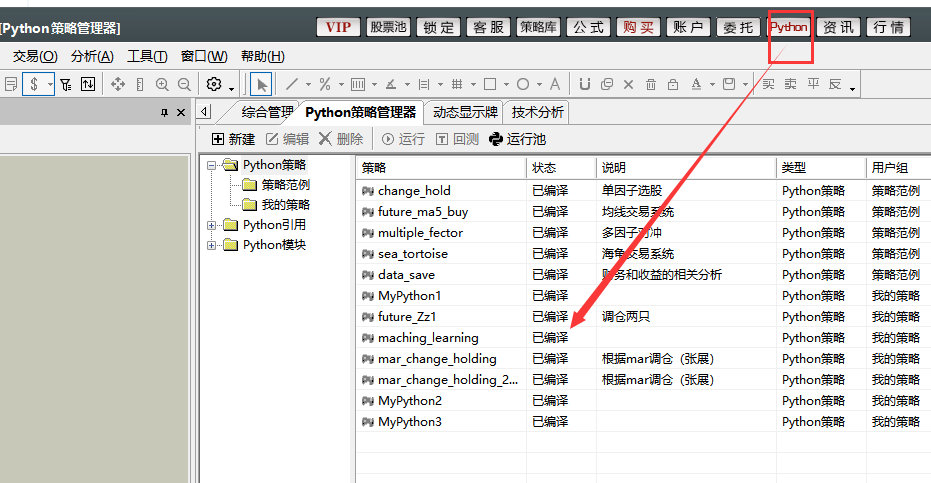Image resolution: width=931 pixels, height=483 pixels.
Task: Open dropdown arrow beside settings gear
Action: click(x=231, y=89)
